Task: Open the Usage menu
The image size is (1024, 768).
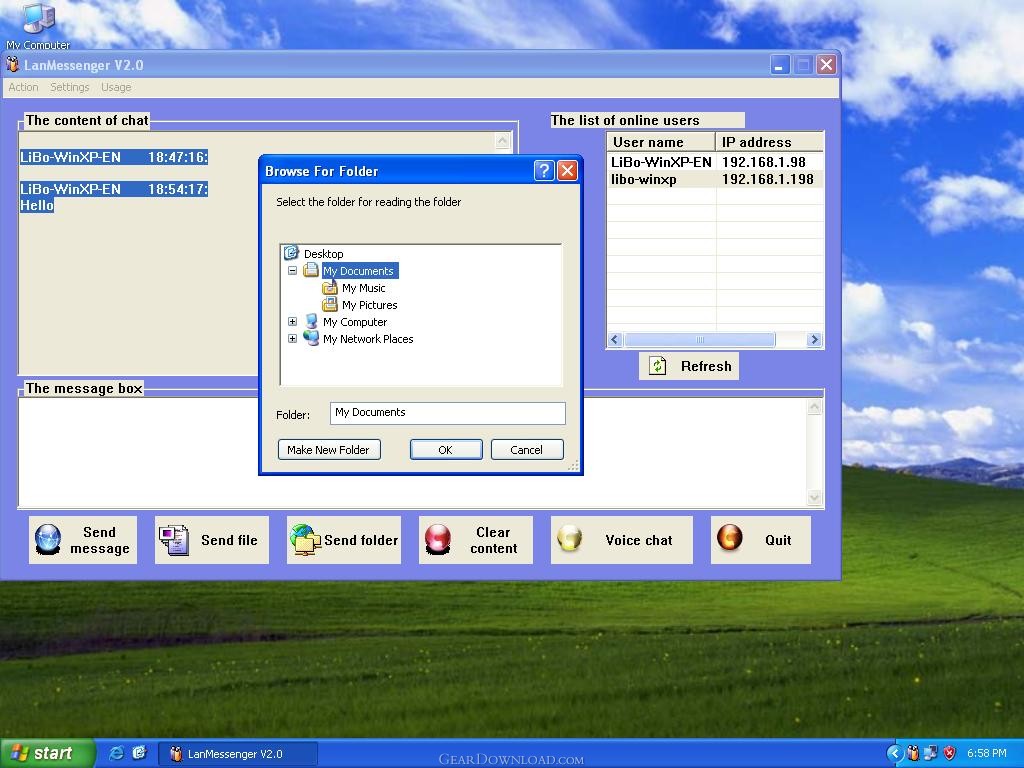Action: click(x=116, y=87)
